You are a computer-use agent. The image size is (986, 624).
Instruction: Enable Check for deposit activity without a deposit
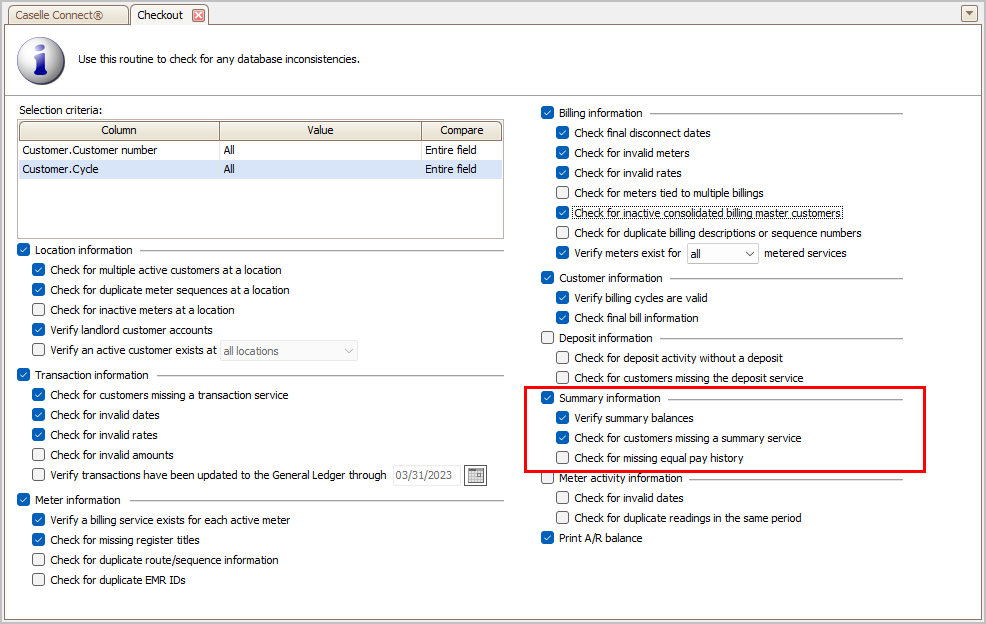point(563,358)
